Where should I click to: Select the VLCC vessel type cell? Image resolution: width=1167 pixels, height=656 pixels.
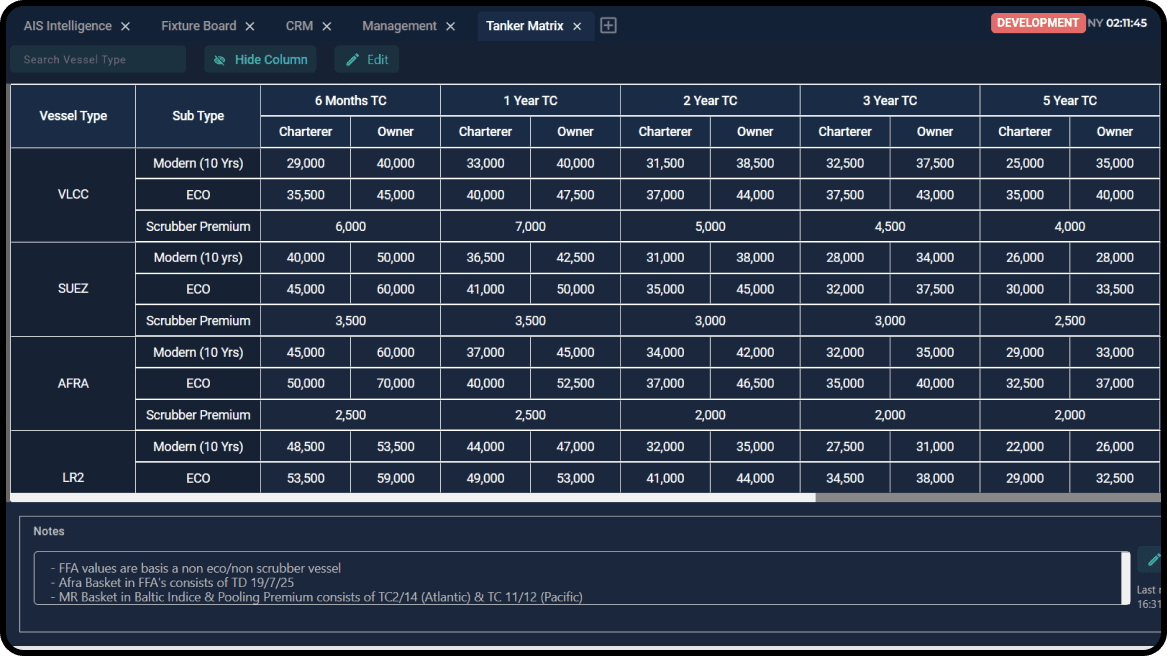(73, 194)
